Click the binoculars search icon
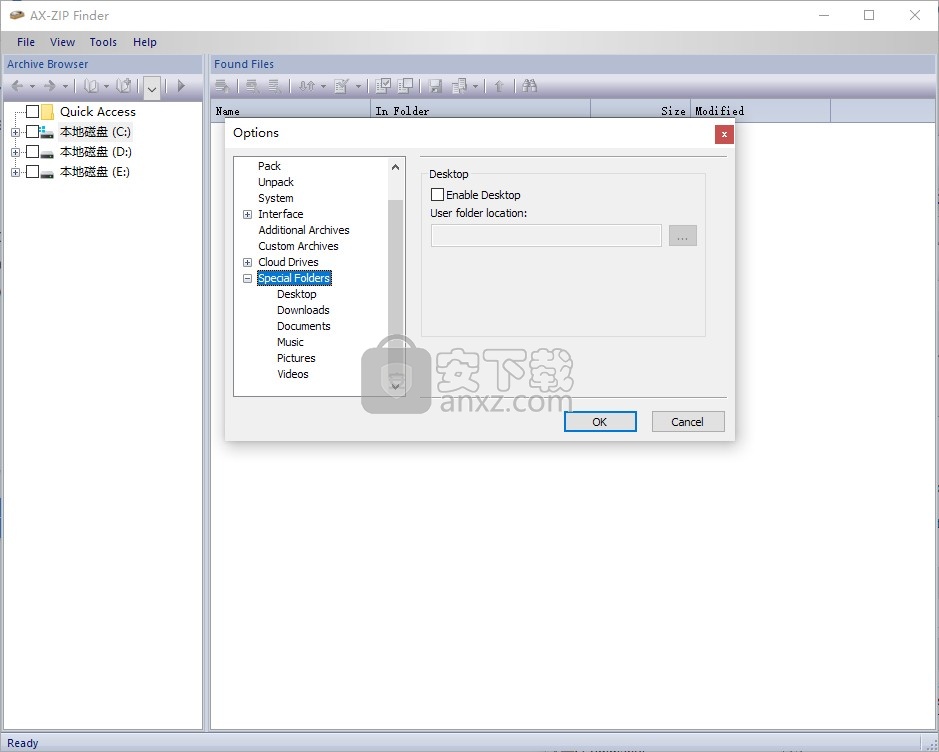939x752 pixels. [x=529, y=86]
